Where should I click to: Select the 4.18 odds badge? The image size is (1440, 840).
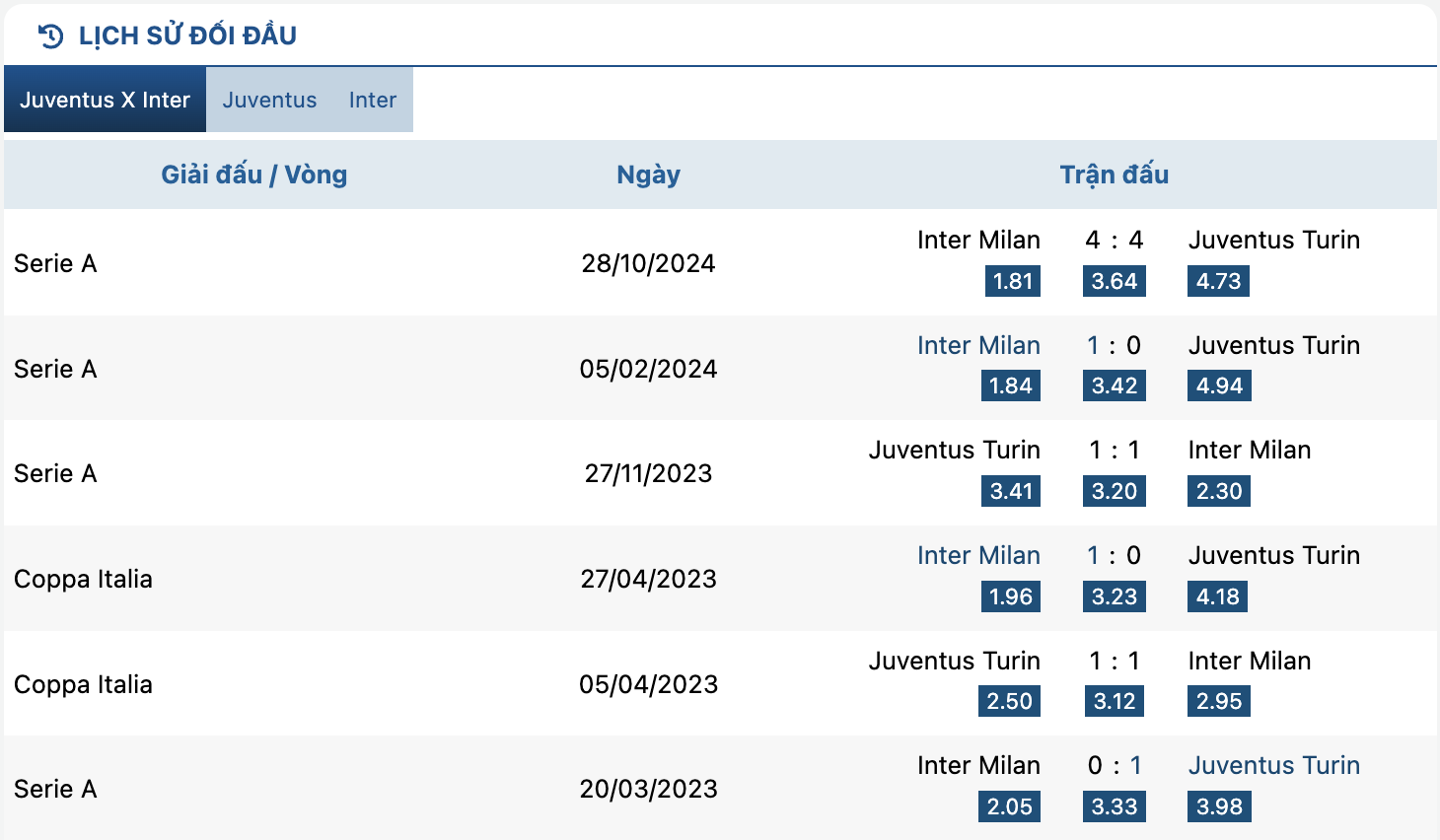pos(1217,596)
